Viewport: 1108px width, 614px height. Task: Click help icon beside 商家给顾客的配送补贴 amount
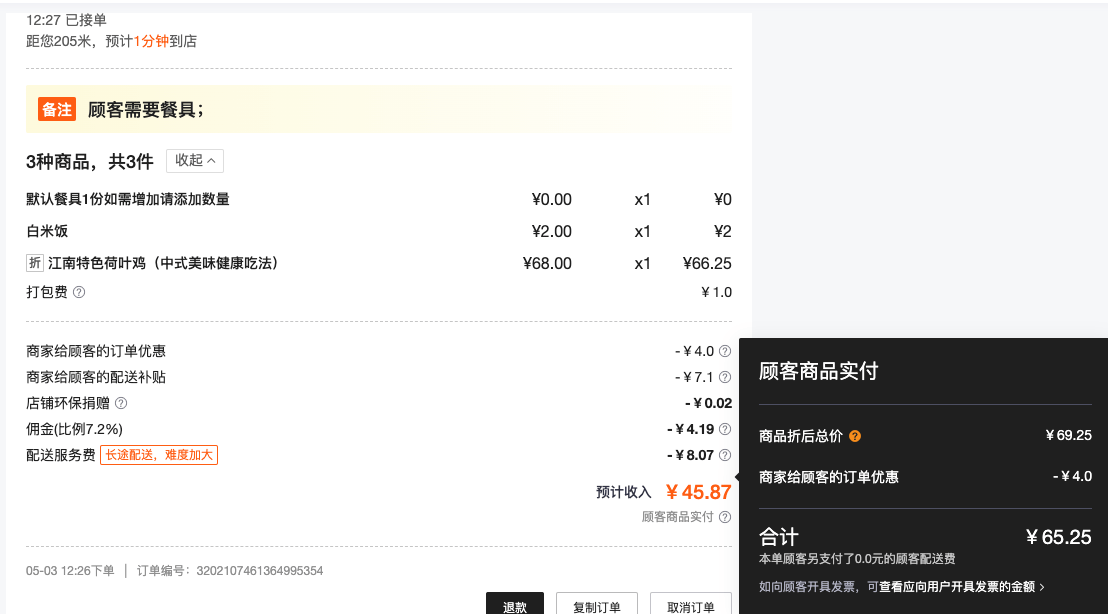724,377
